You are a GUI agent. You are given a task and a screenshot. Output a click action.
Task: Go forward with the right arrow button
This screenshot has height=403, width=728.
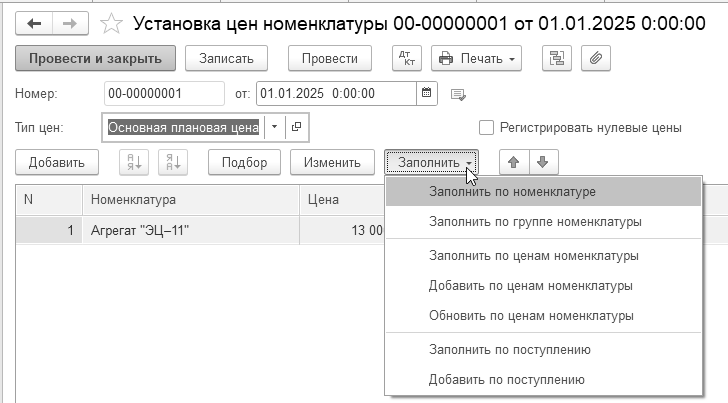70,23
